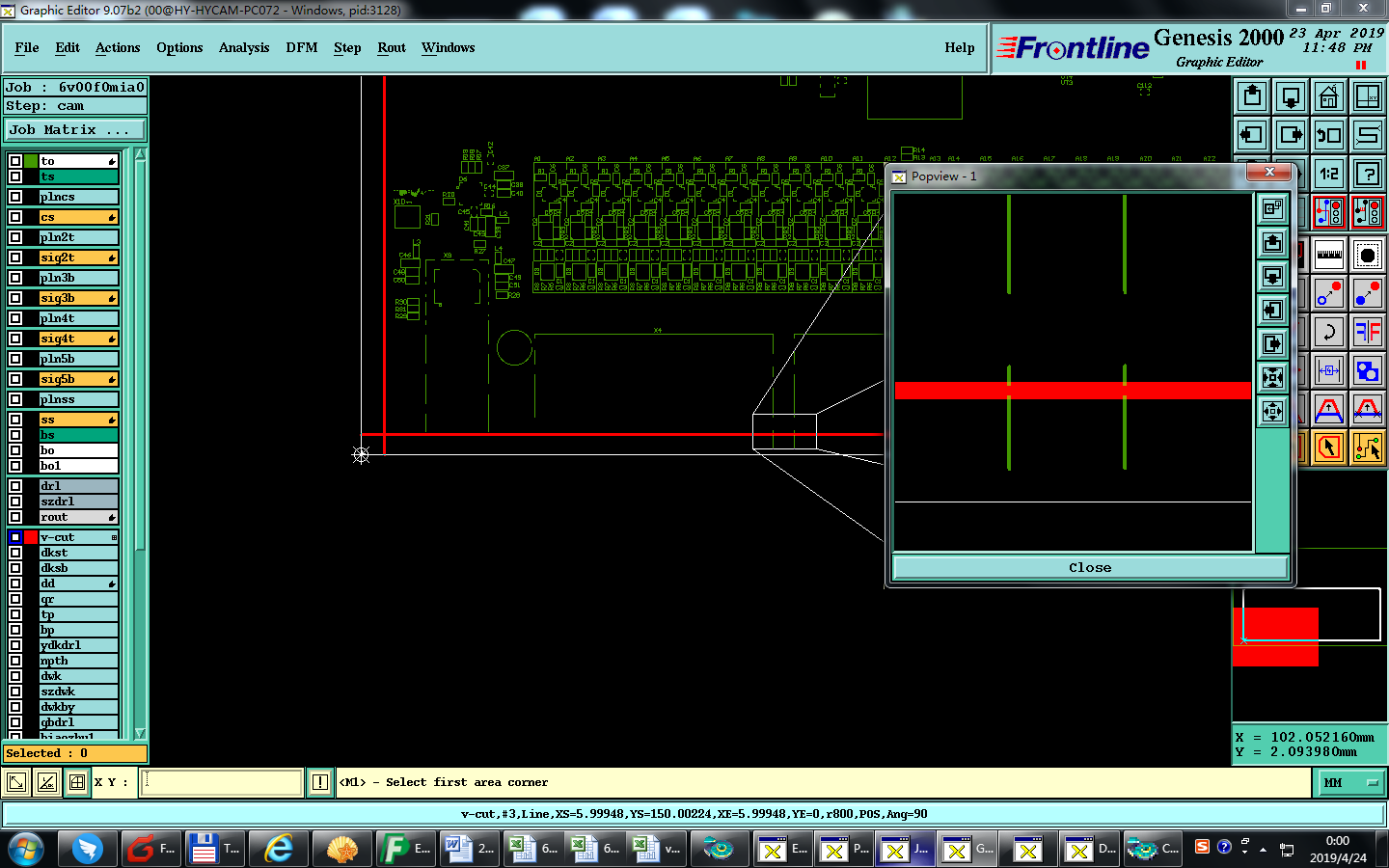Image resolution: width=1389 pixels, height=868 pixels.
Task: Open the Rout menu
Action: [392, 47]
